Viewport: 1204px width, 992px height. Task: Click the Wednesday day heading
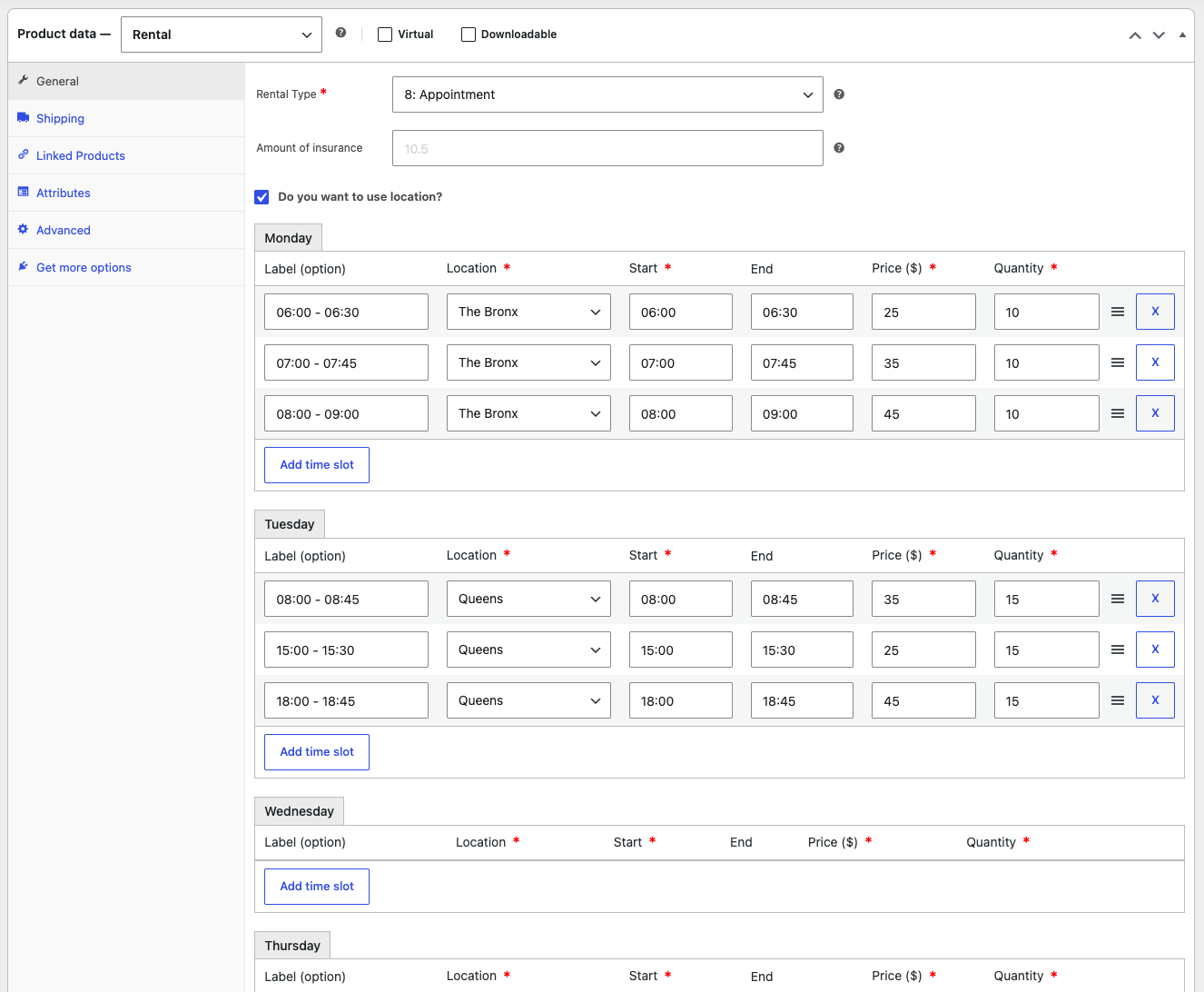tap(299, 811)
